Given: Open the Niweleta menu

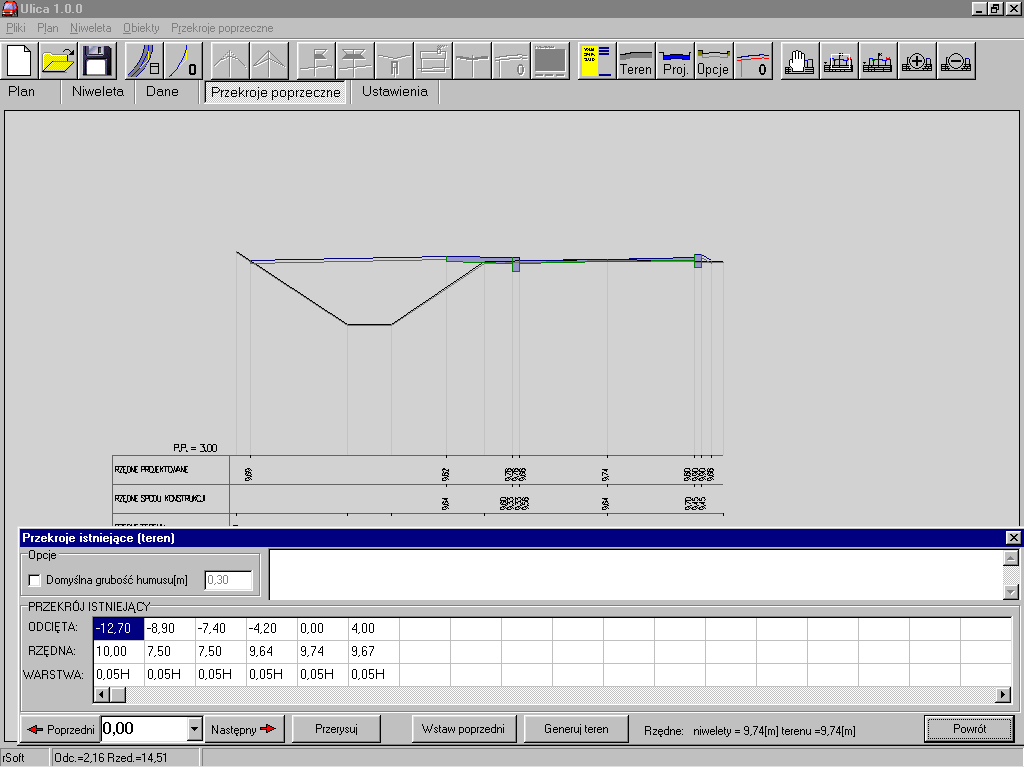Looking at the screenshot, I should [x=90, y=28].
